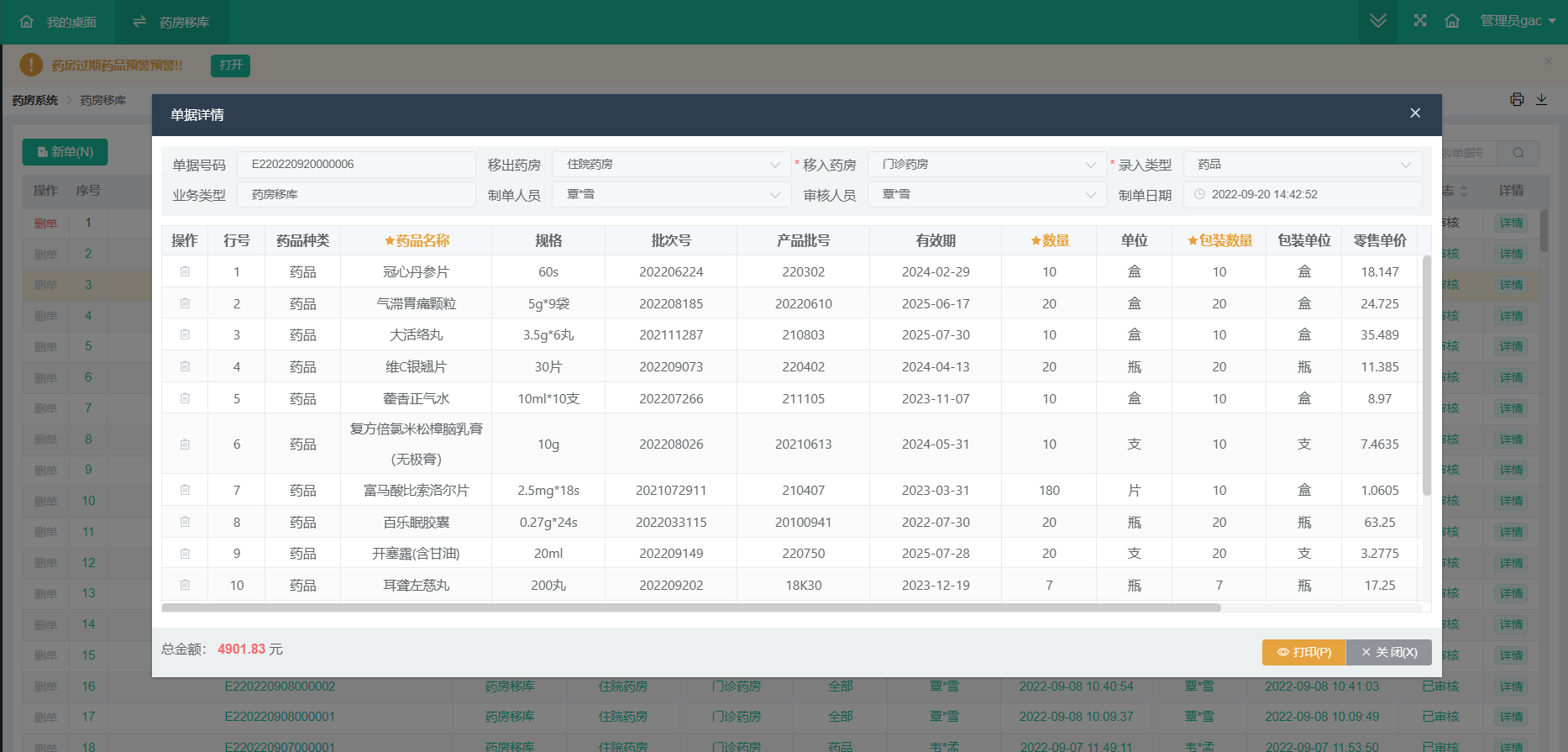Click trash icon for 开塞露(含甘油) row
The image size is (1568, 752).
185,553
